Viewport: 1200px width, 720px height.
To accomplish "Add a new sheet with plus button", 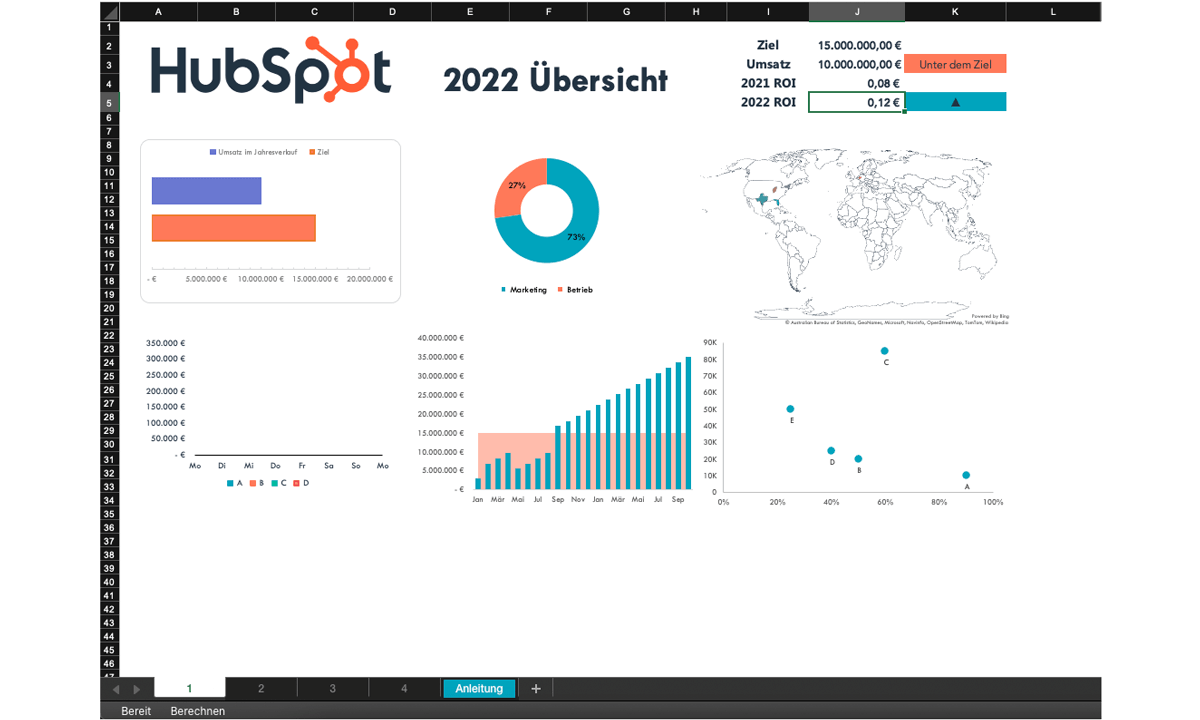I will pyautogui.click(x=536, y=688).
